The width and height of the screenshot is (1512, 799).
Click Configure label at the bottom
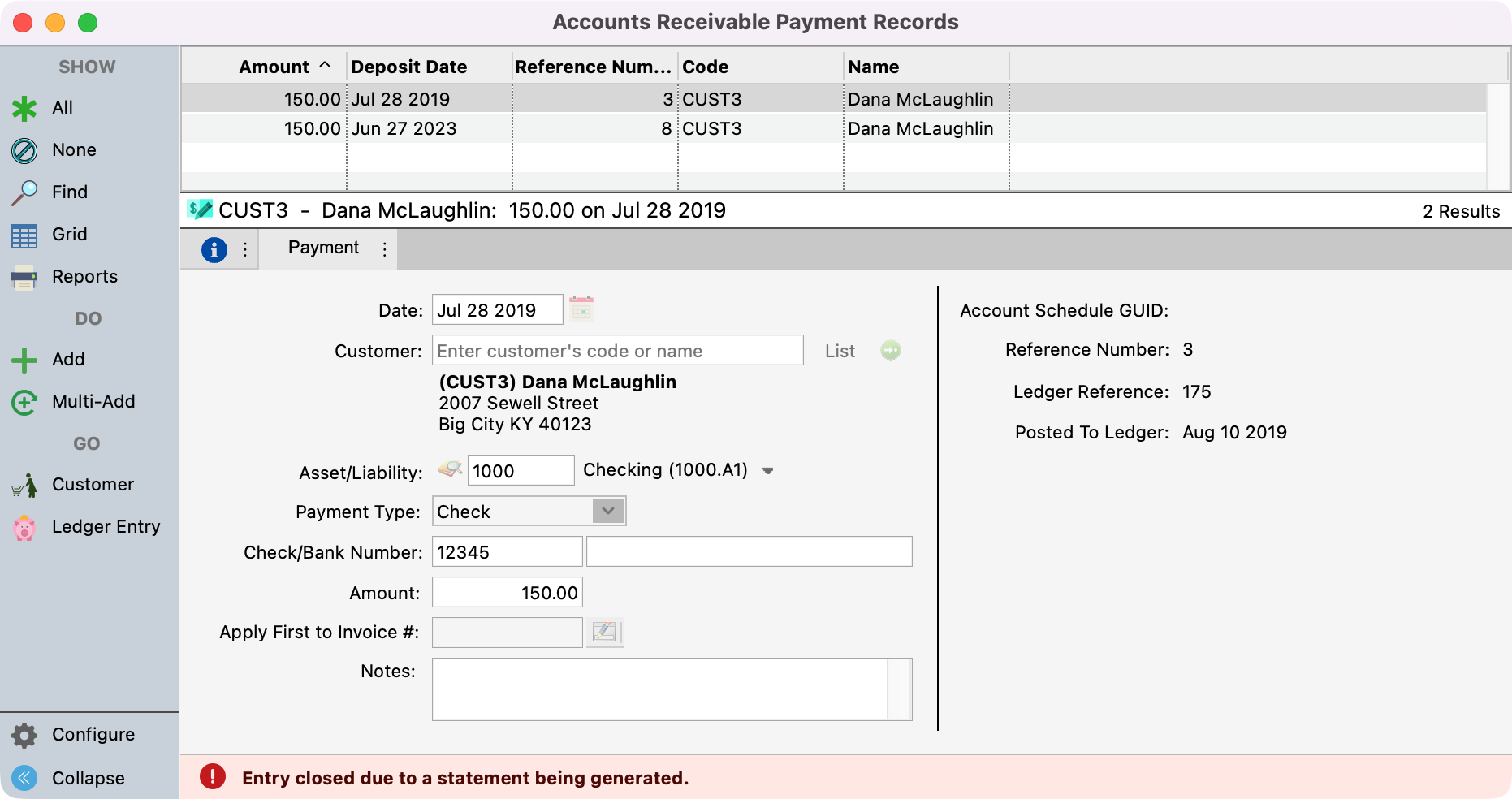point(93,735)
